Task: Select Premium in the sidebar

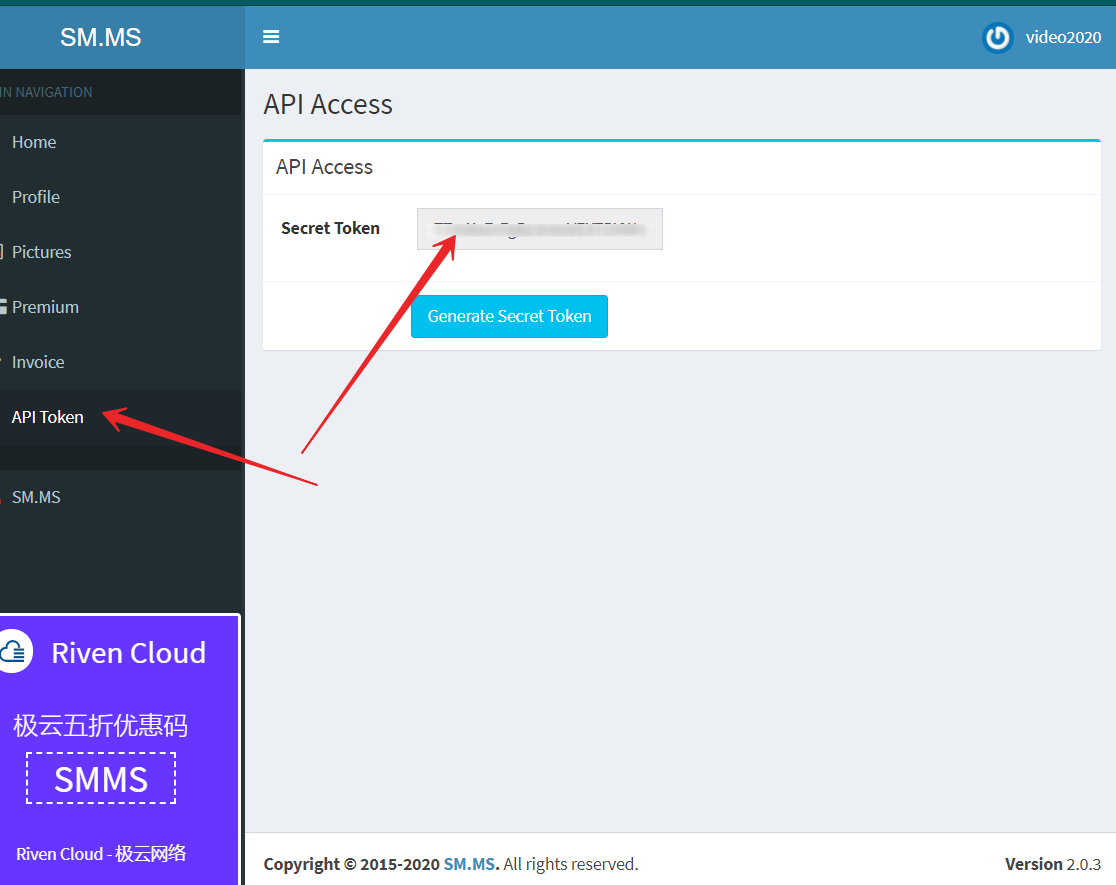Action: pos(45,307)
